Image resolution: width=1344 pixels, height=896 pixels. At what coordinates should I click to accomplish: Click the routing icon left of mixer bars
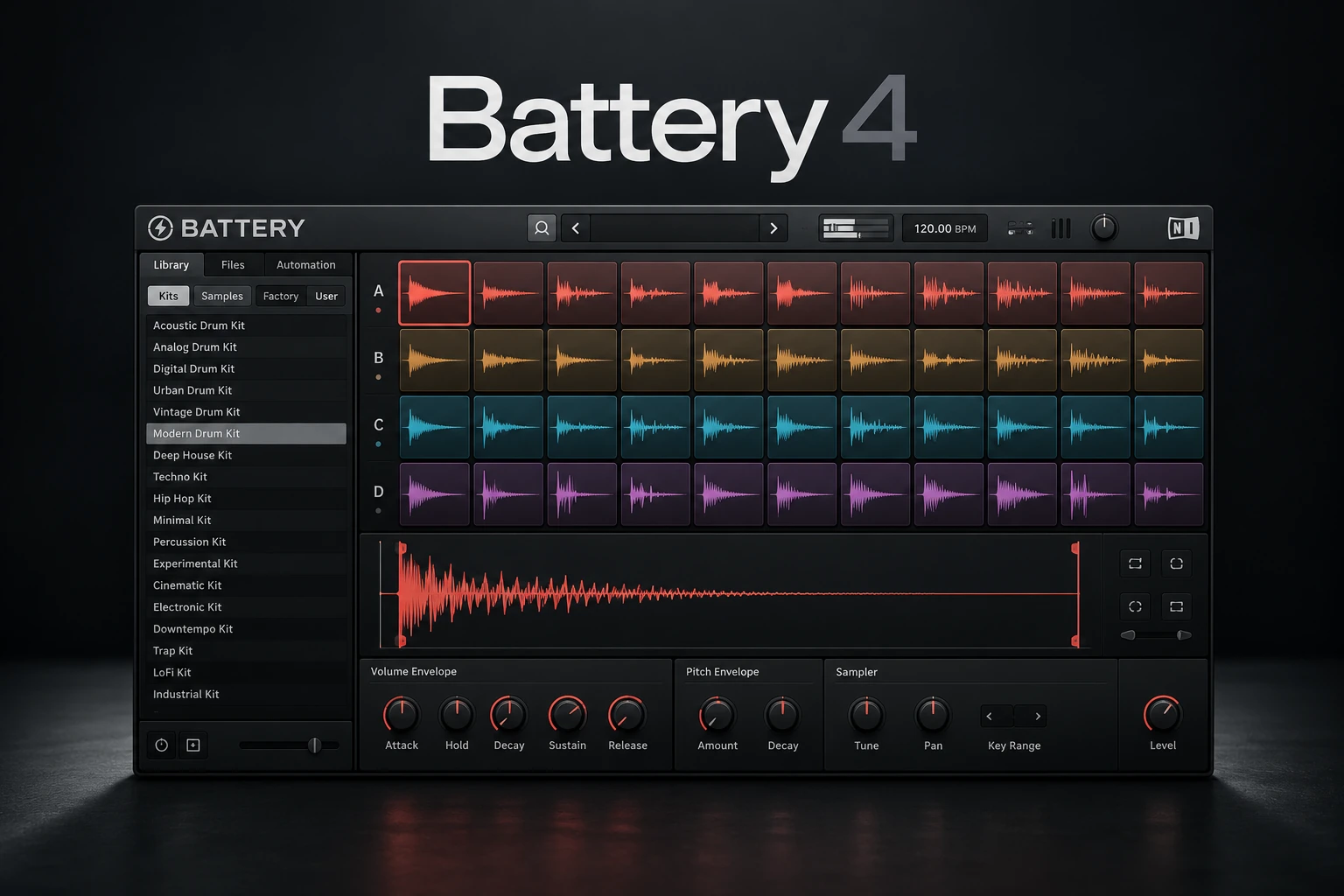(1020, 228)
